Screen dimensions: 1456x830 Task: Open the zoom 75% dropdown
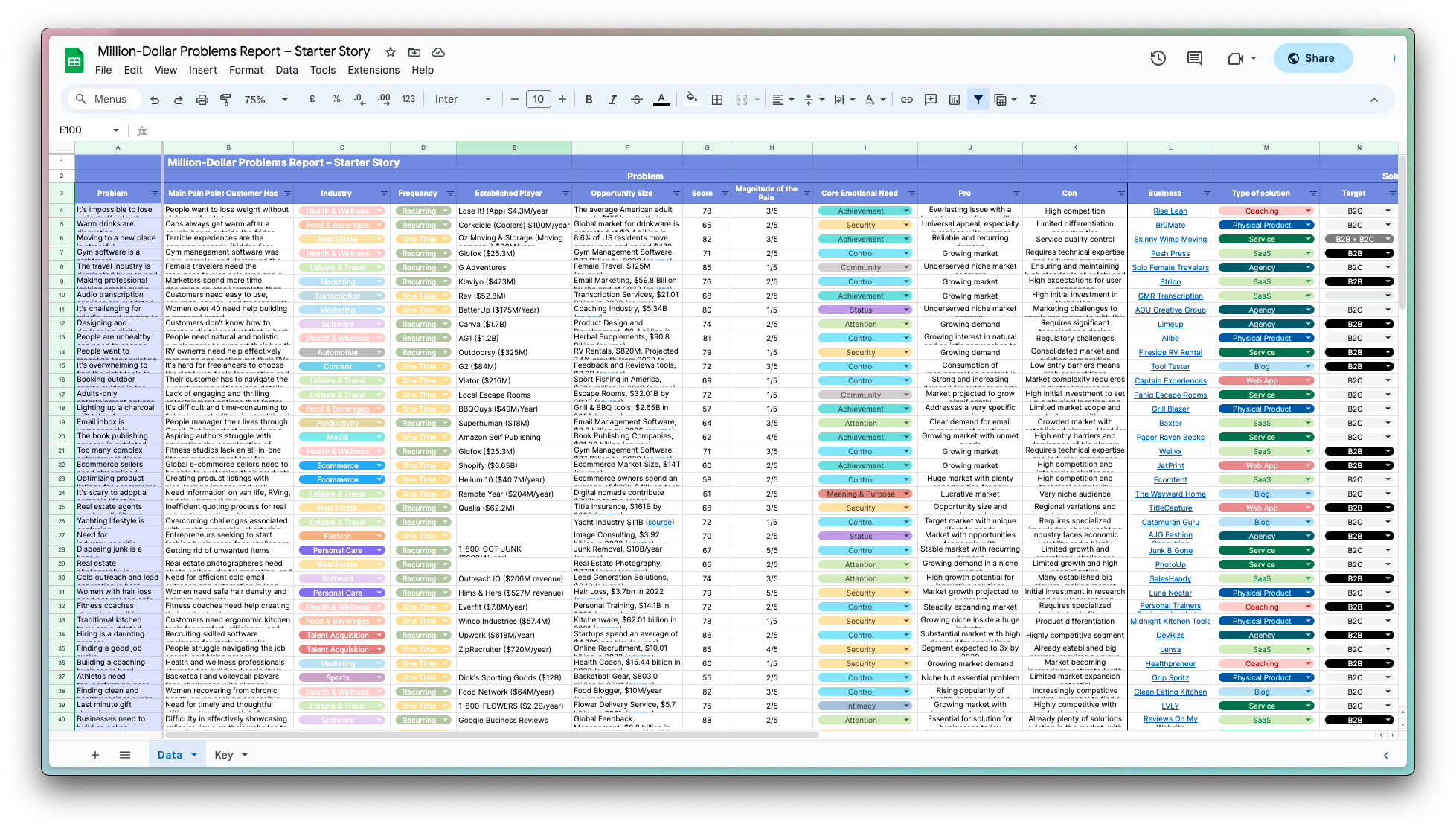point(266,100)
